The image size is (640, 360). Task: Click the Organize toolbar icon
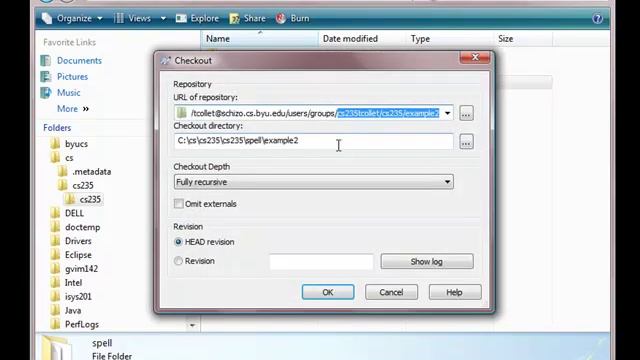click(47, 18)
